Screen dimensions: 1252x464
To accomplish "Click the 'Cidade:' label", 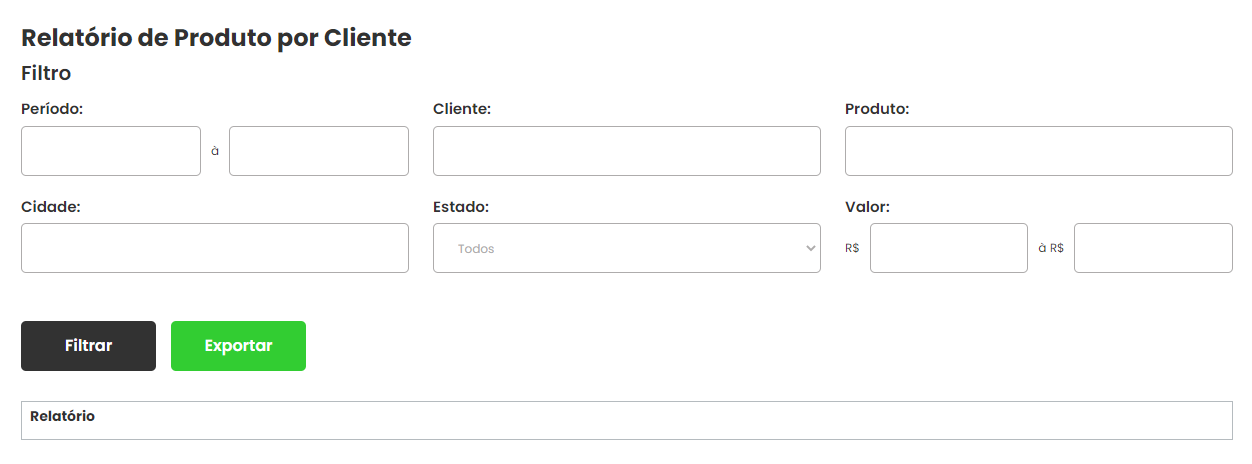I will (50, 206).
